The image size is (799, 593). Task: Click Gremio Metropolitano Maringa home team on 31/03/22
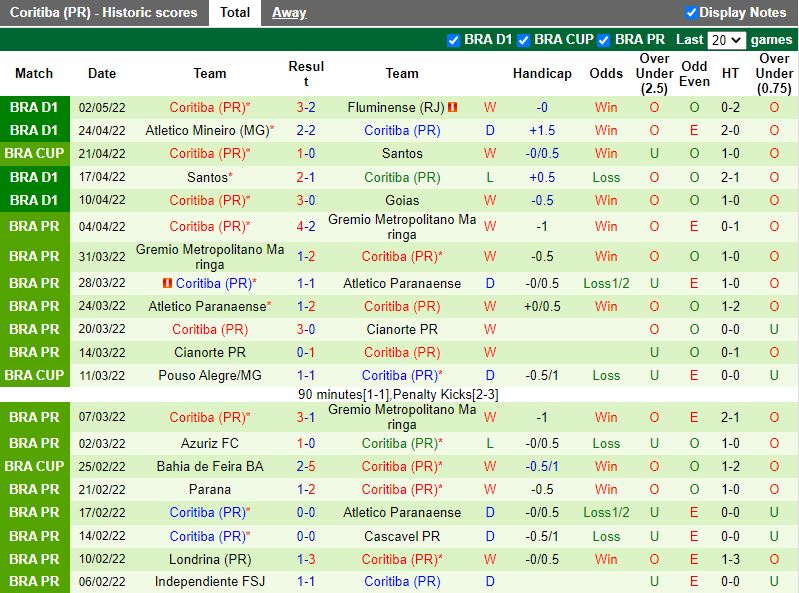point(210,256)
